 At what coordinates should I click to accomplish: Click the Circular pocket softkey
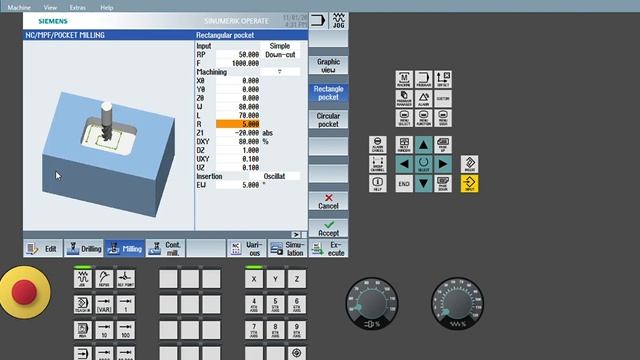[x=329, y=120]
